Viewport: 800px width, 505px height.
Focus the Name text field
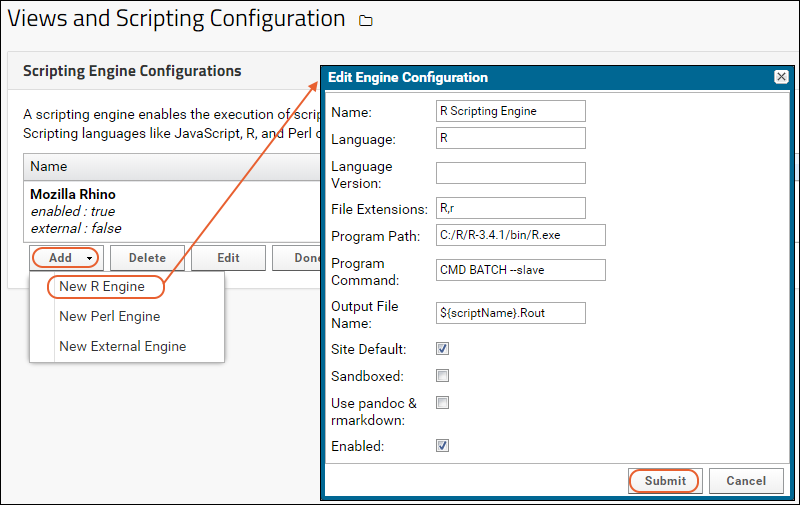pyautogui.click(x=510, y=111)
